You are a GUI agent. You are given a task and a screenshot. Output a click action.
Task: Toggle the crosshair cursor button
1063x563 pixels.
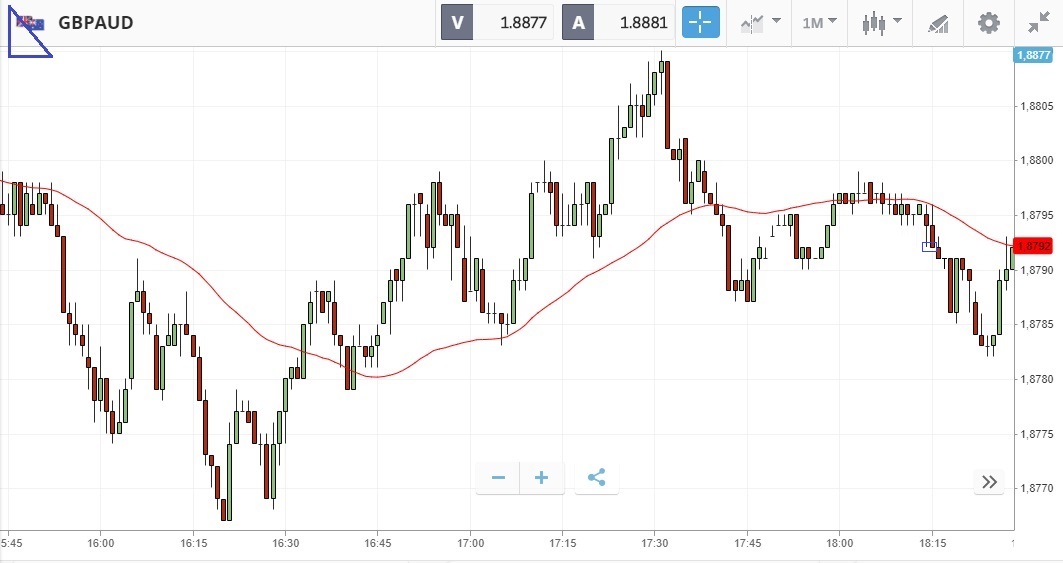click(701, 22)
